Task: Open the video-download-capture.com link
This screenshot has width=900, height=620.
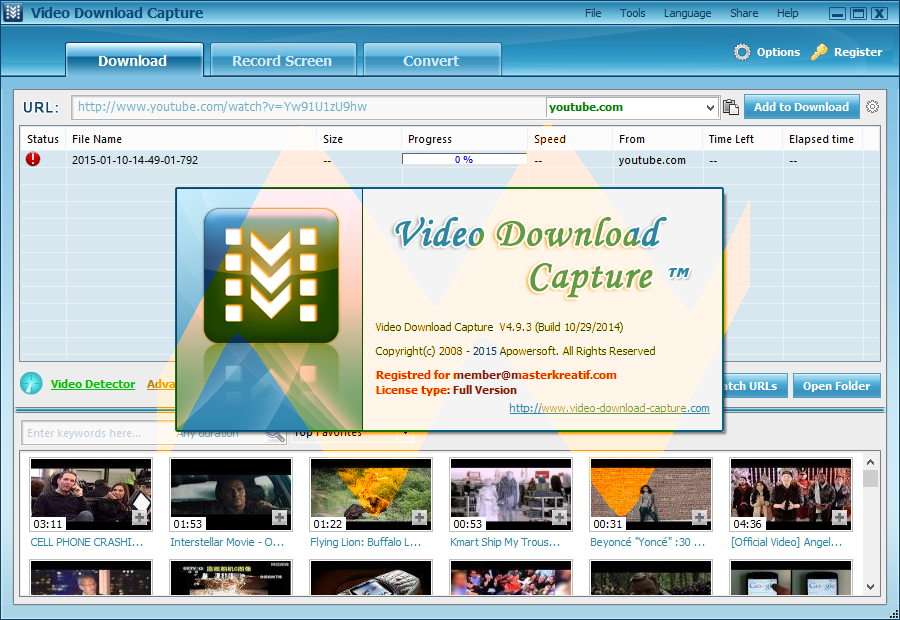Action: [609, 408]
